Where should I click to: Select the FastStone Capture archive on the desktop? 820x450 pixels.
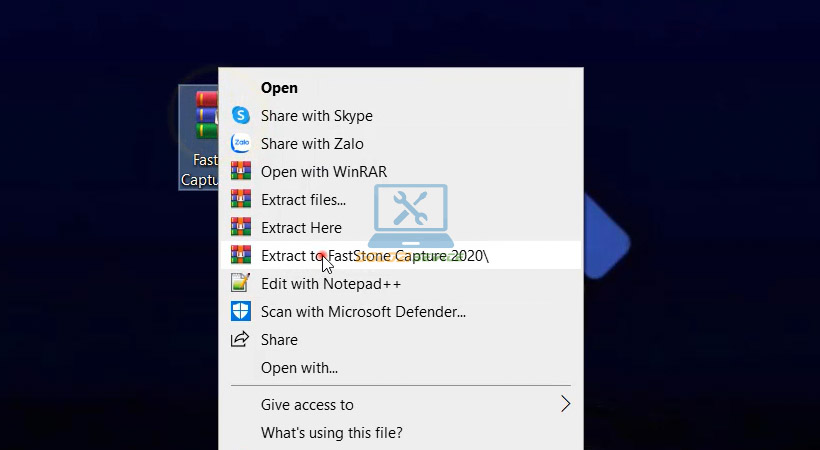[x=198, y=135]
